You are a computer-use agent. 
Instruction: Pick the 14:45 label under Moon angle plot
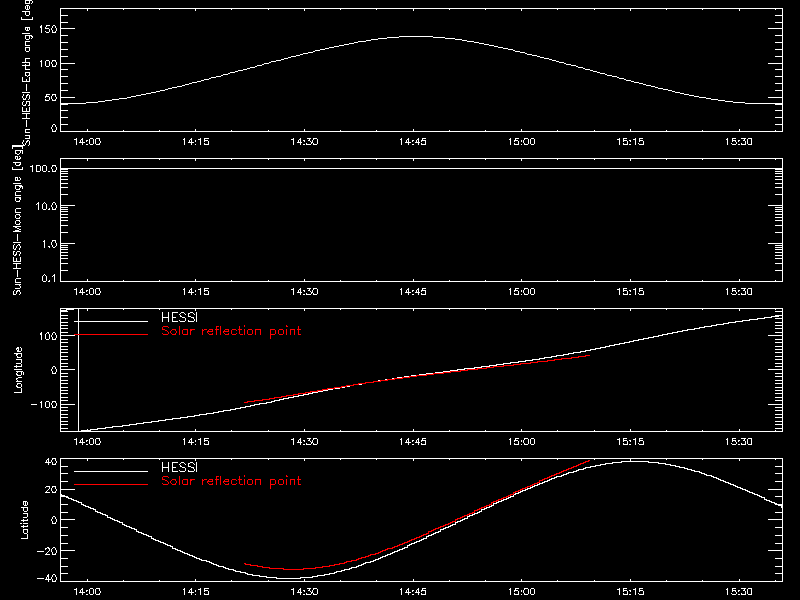413,292
